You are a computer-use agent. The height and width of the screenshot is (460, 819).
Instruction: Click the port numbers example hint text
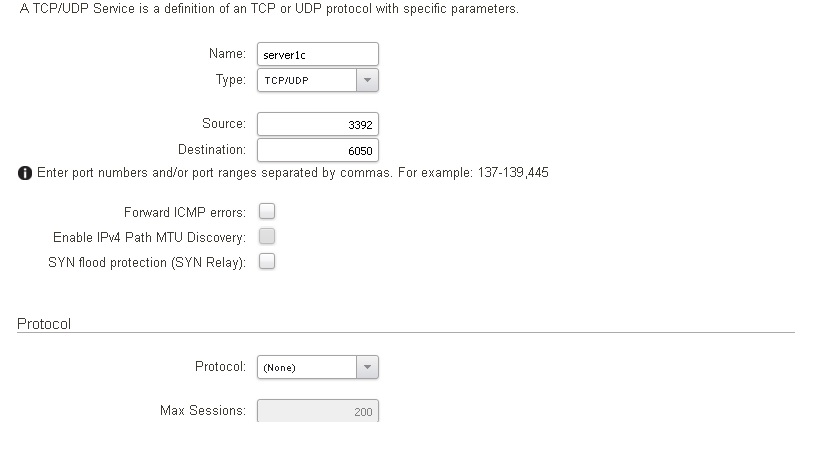(x=292, y=173)
